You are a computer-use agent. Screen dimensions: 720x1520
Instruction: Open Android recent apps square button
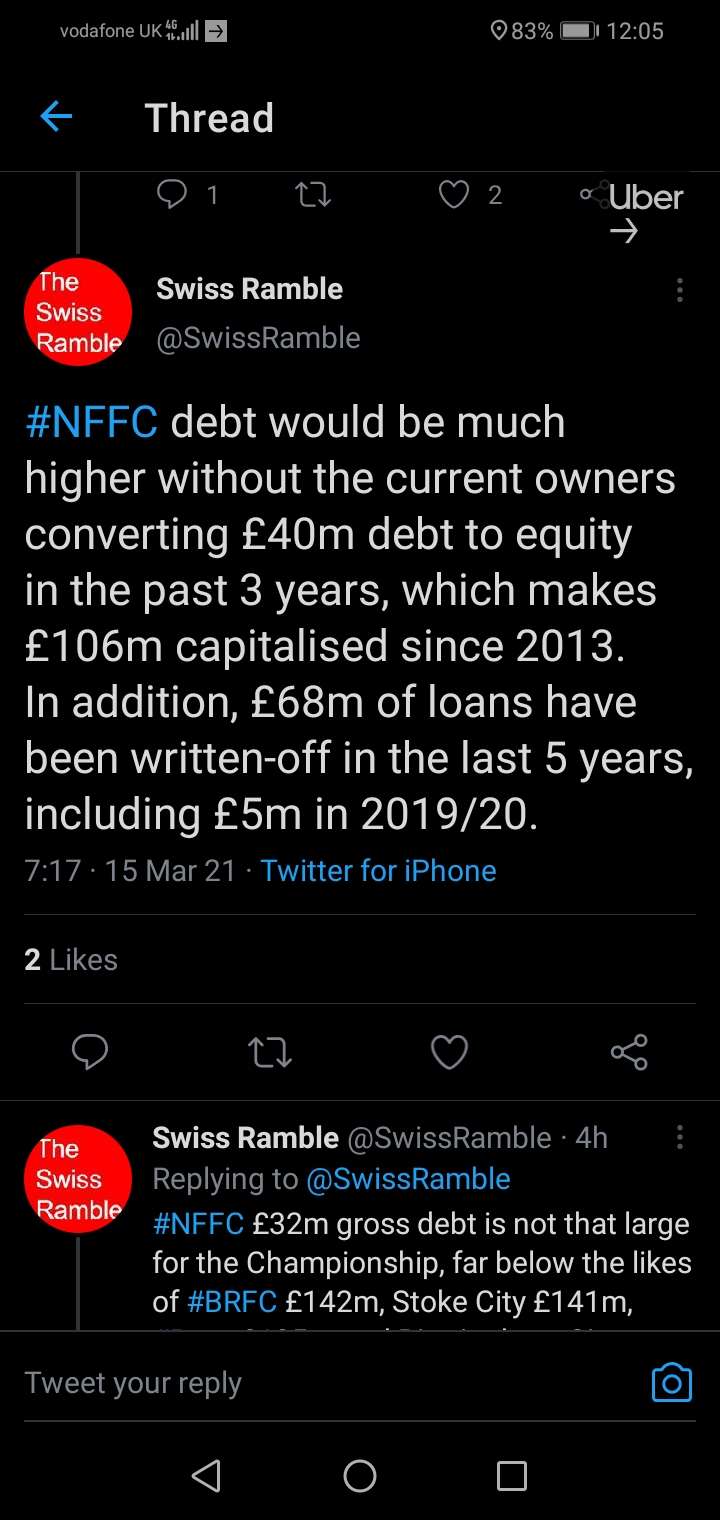tap(511, 1475)
